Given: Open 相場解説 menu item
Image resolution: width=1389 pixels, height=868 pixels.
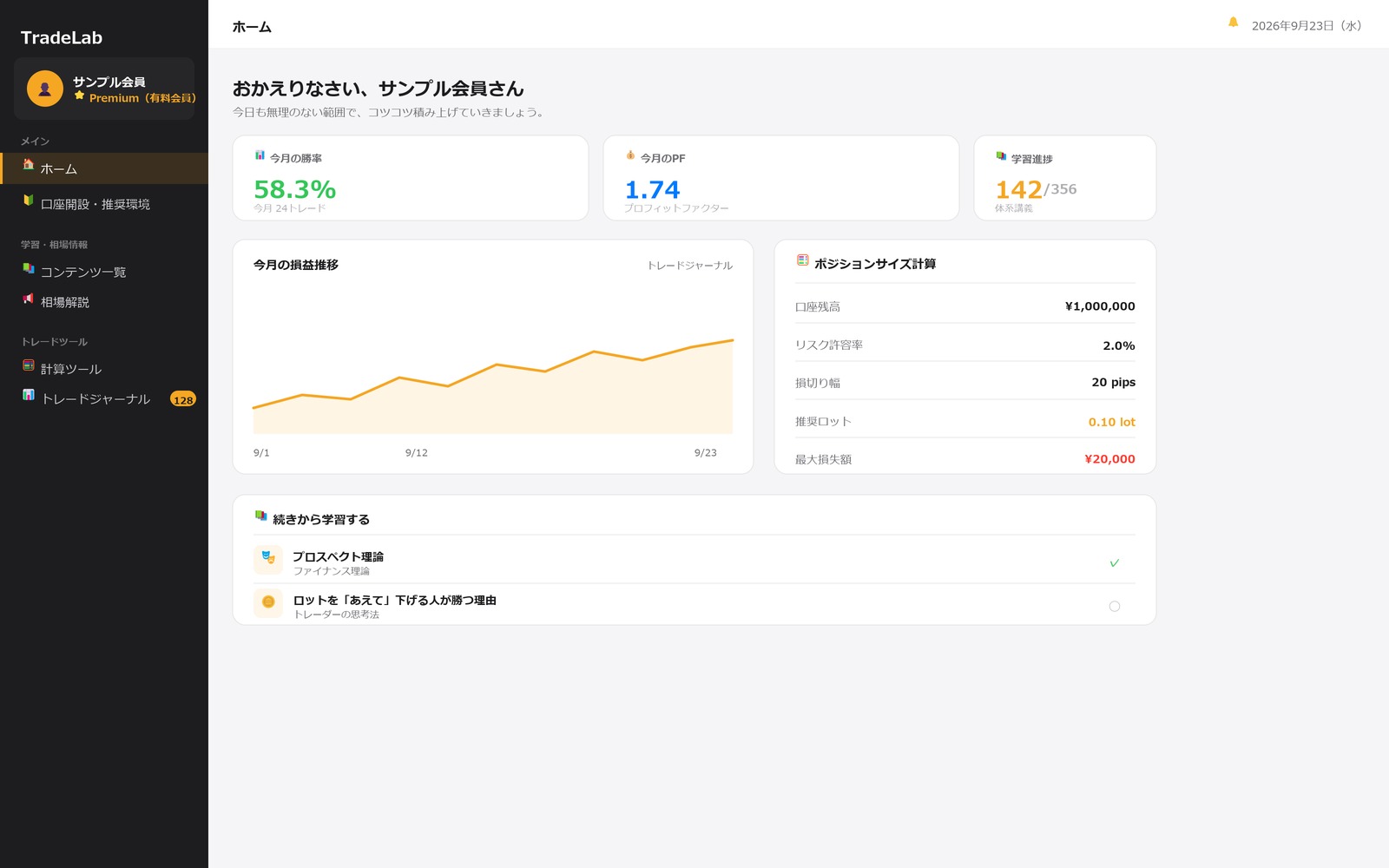Looking at the screenshot, I should coord(104,302).
